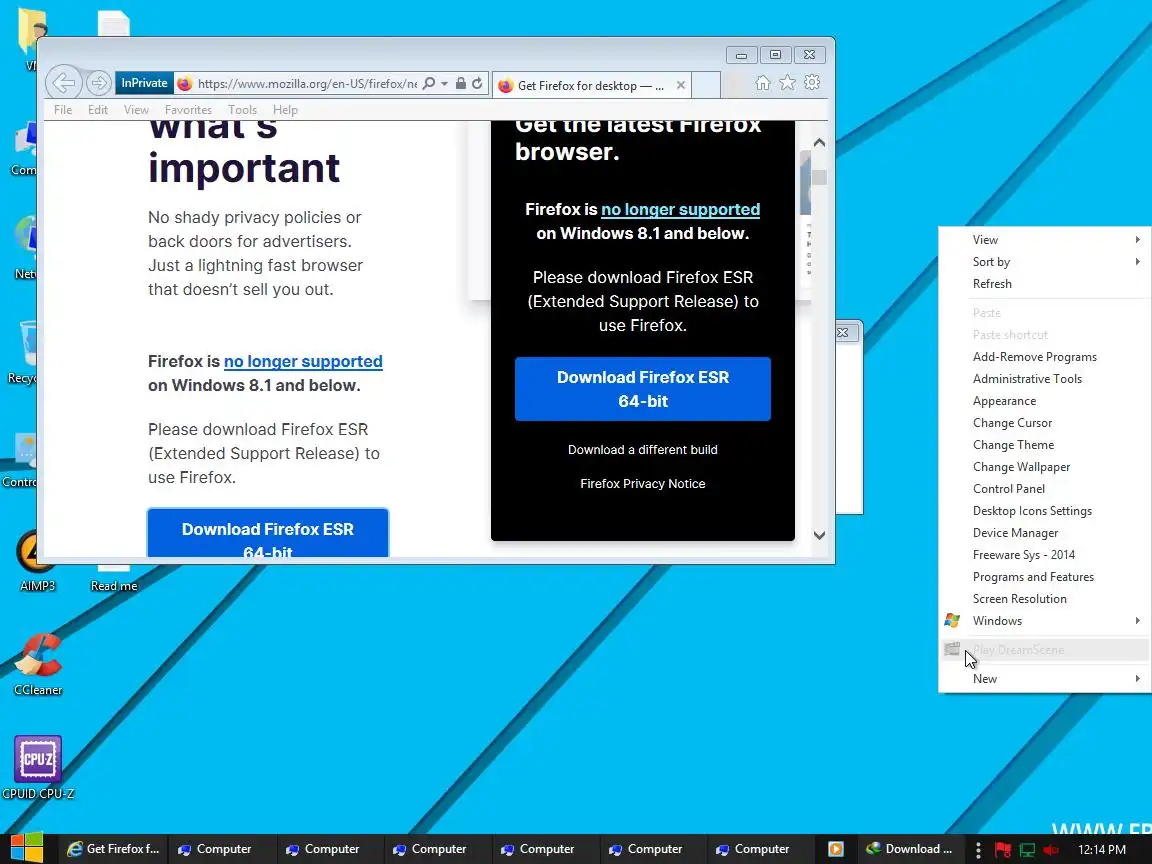Viewport: 1152px width, 864px height.
Task: Click the page scrollbar up arrow
Action: tap(819, 143)
